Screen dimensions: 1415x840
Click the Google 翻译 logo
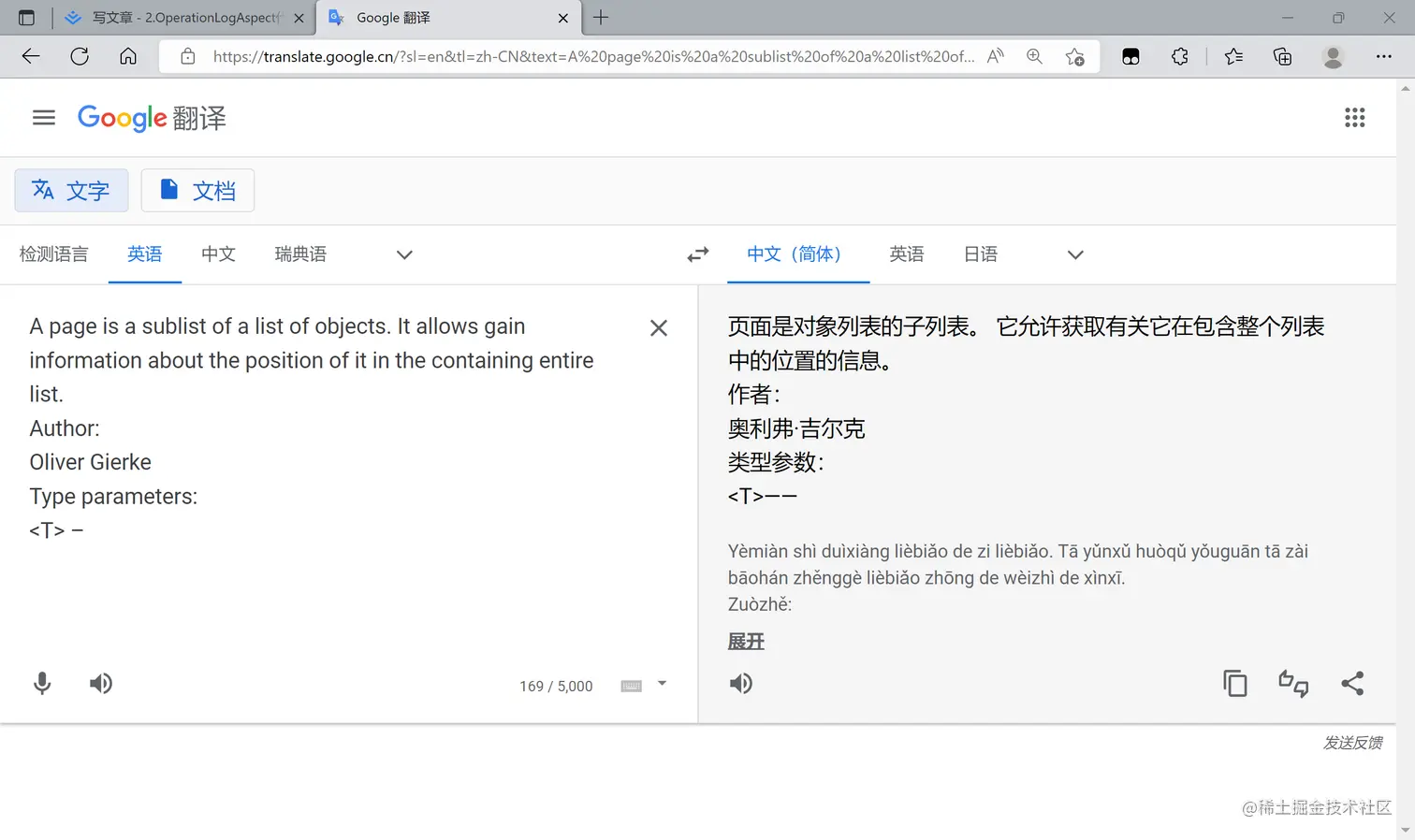coord(152,118)
